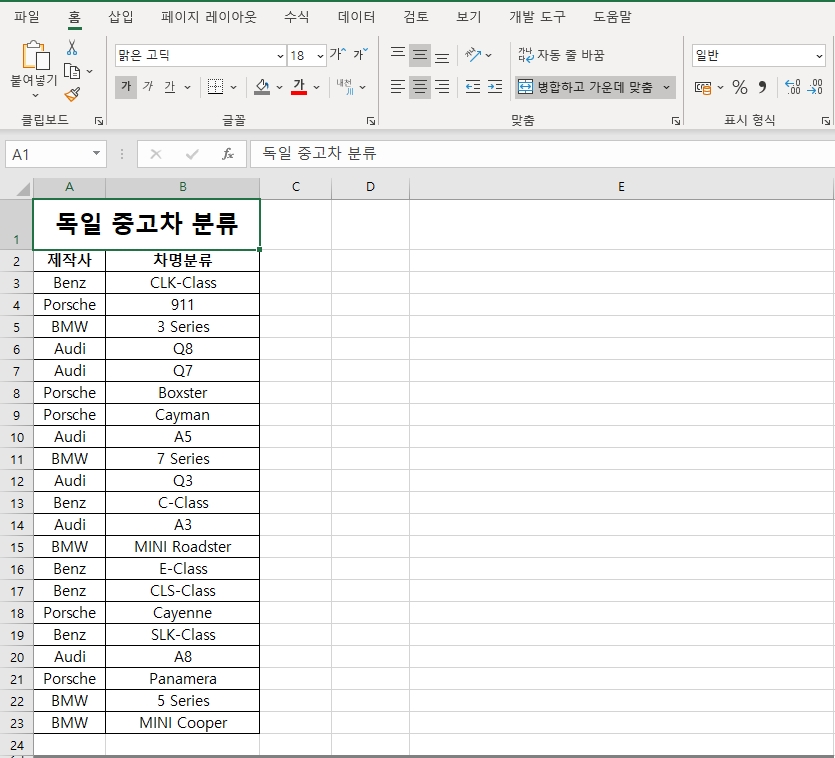Select the Format Painter brush icon

72,94
